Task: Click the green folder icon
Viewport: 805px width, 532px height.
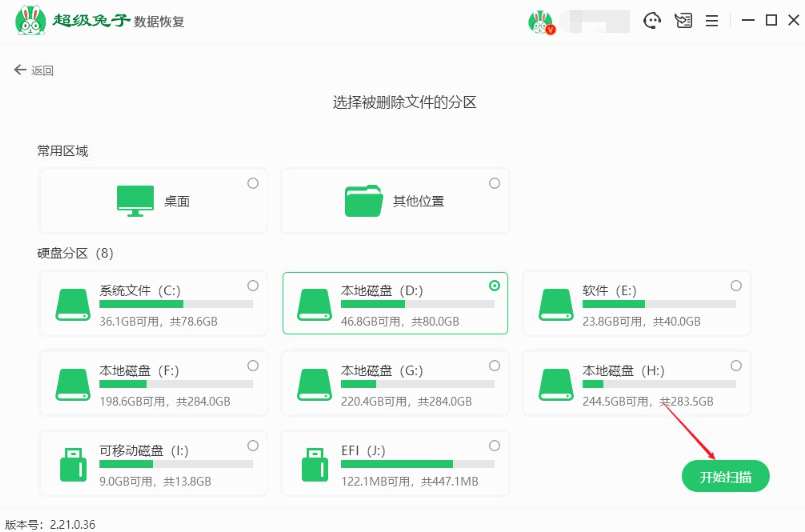Action: (364, 201)
